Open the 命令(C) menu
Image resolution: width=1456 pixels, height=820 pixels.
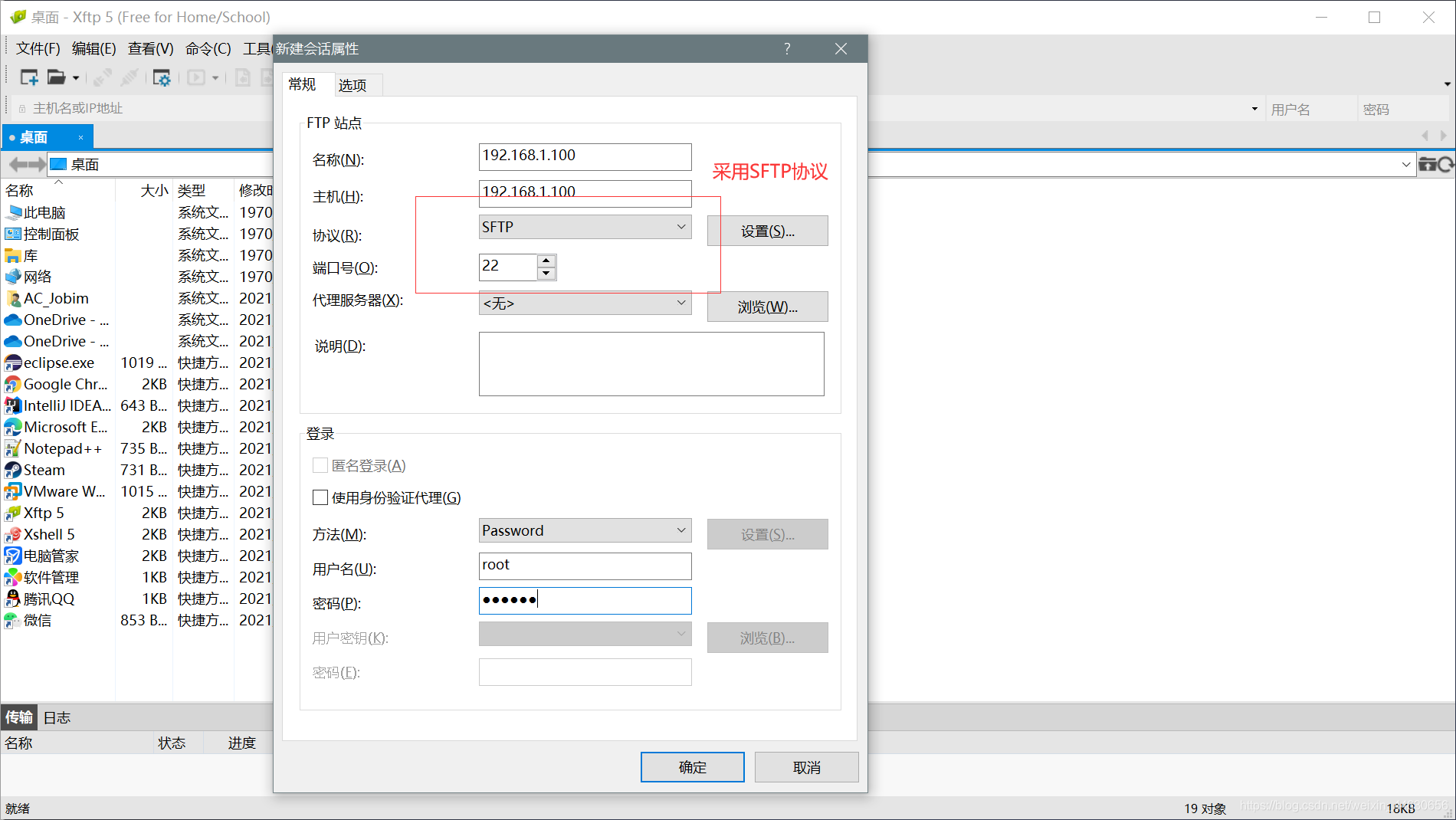pyautogui.click(x=208, y=49)
